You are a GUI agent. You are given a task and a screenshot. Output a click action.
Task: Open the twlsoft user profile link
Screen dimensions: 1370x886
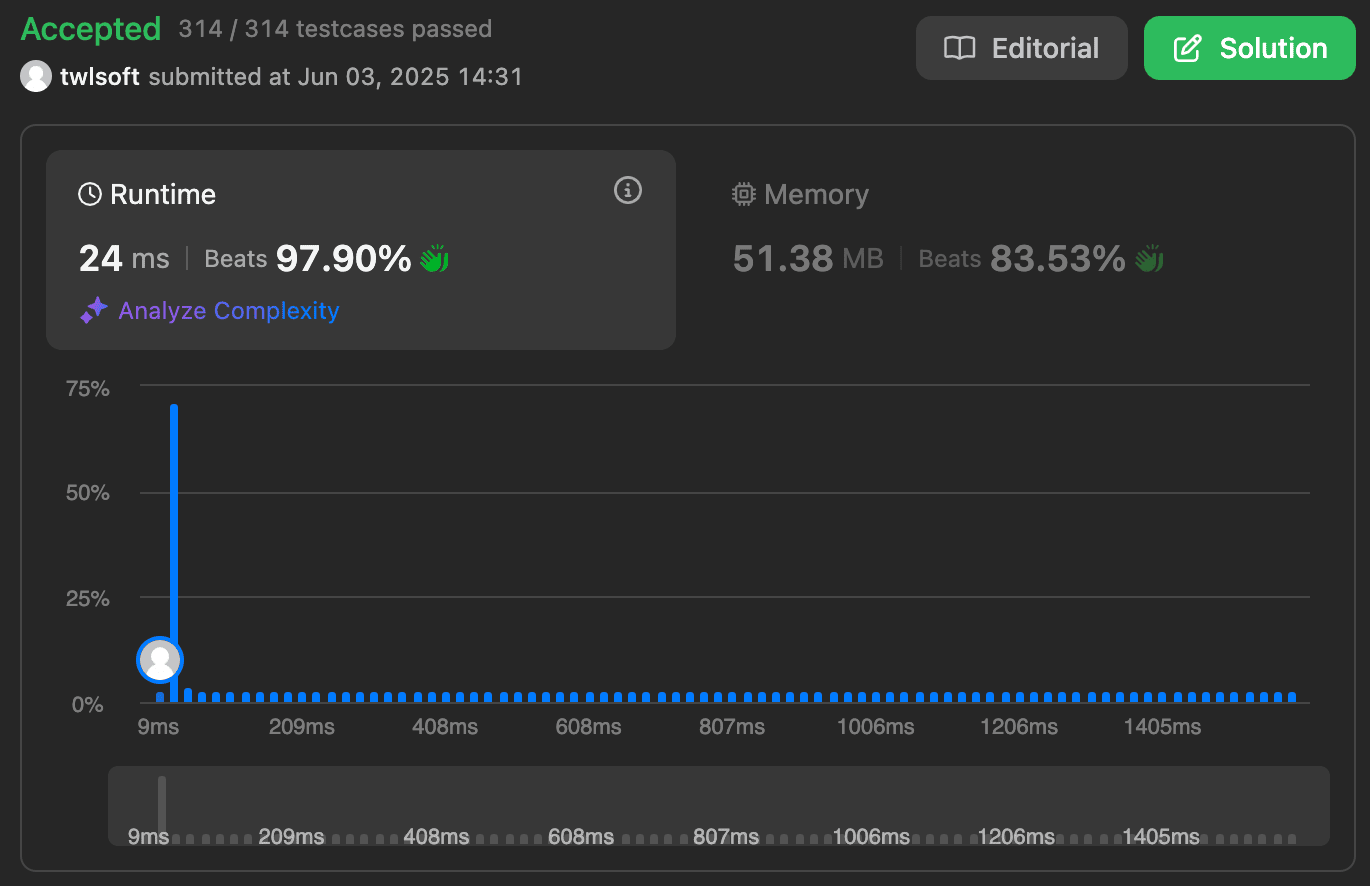click(100, 77)
